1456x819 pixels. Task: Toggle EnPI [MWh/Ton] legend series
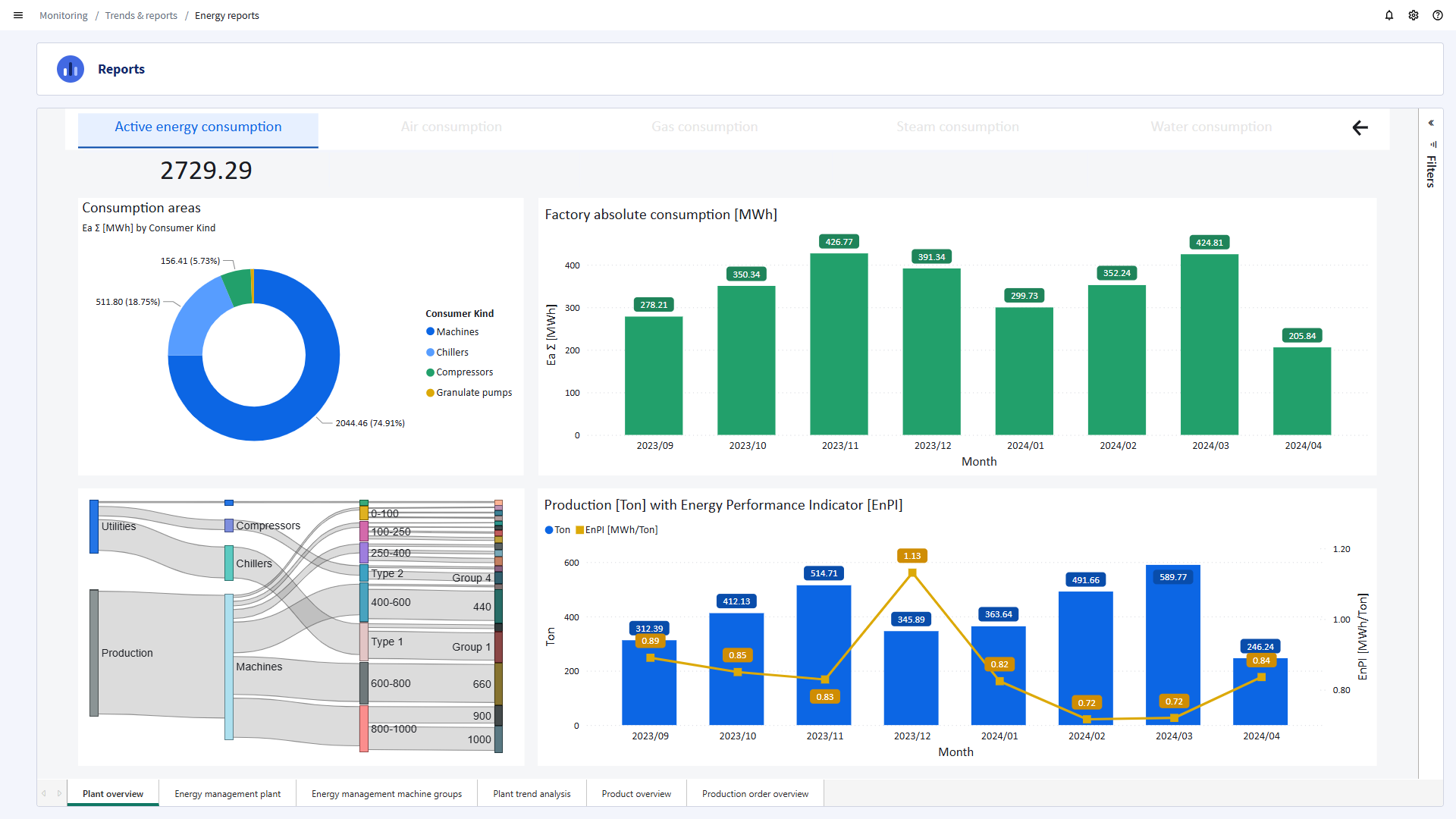[620, 530]
